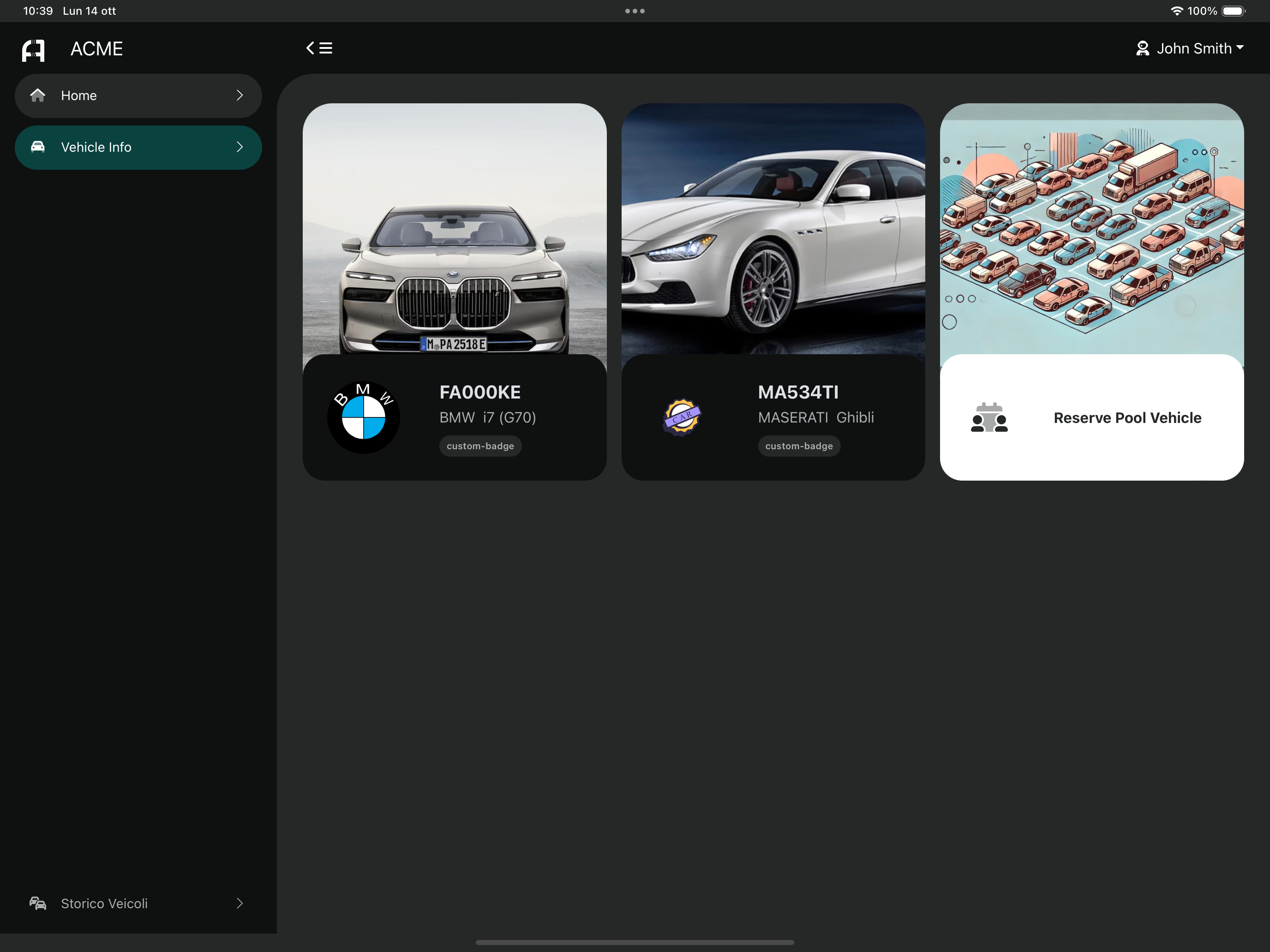Click the Storico Veicoli cars icon
This screenshot has width=1270, height=952.
pos(38,903)
